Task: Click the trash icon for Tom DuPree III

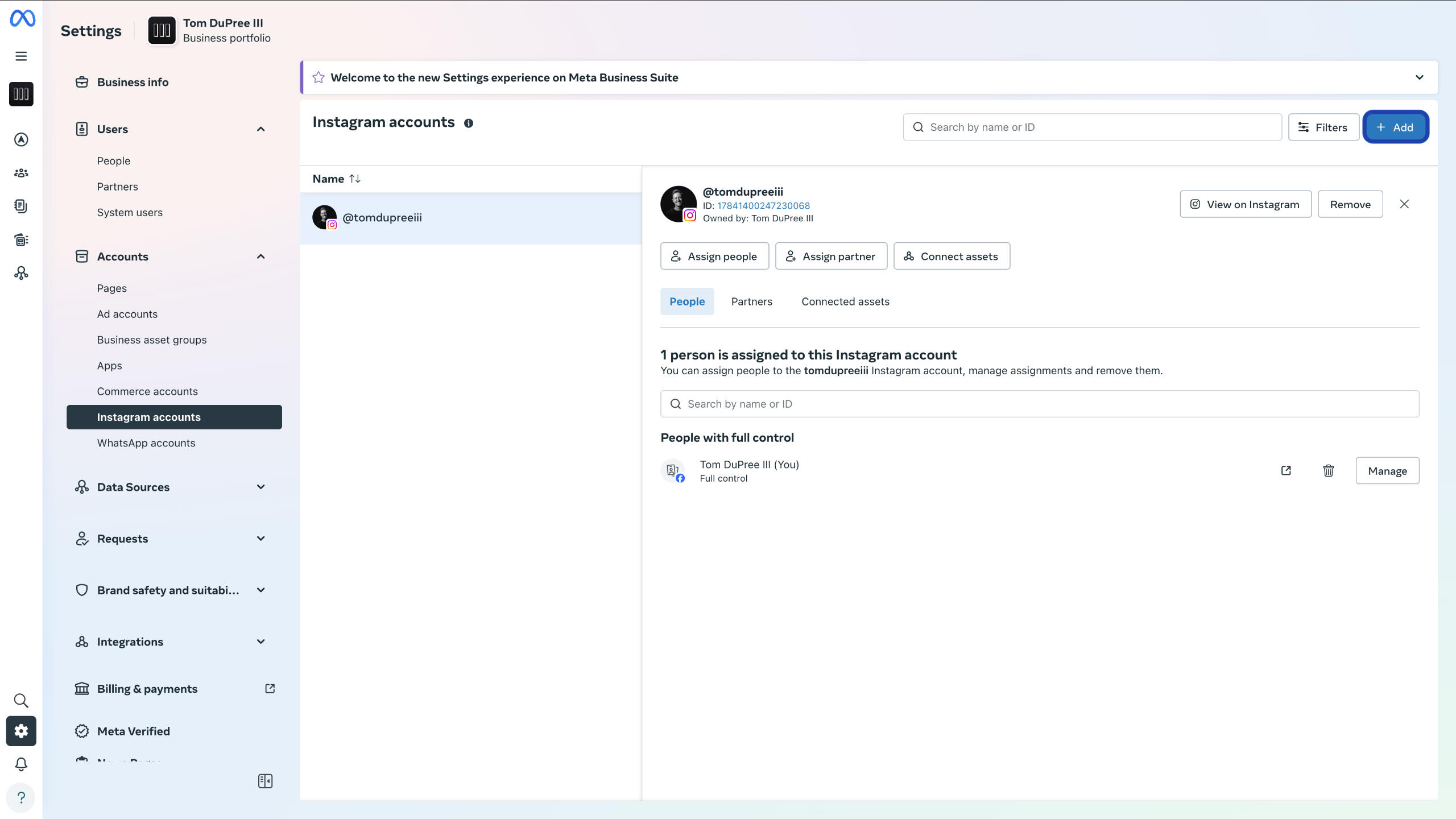Action: point(1328,470)
